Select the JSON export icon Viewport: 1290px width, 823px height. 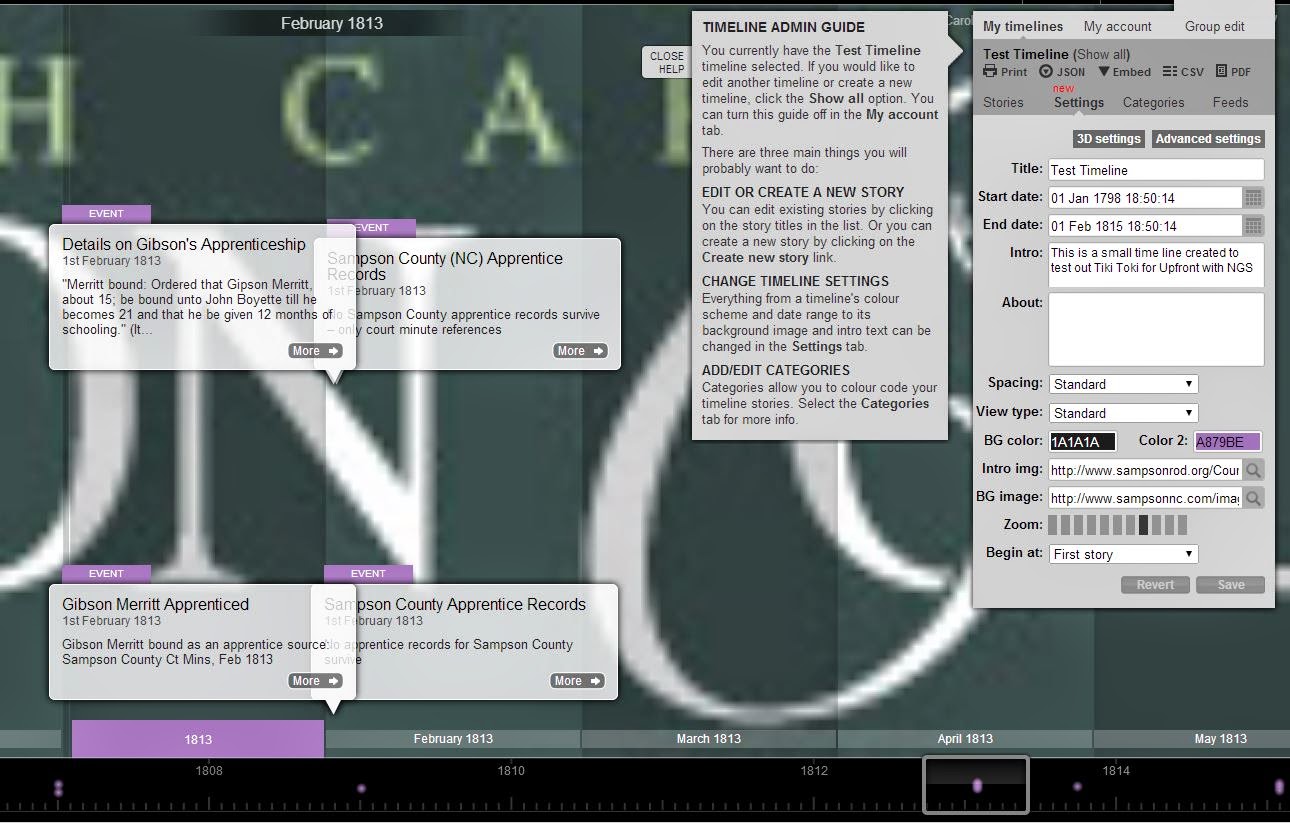coord(1048,71)
